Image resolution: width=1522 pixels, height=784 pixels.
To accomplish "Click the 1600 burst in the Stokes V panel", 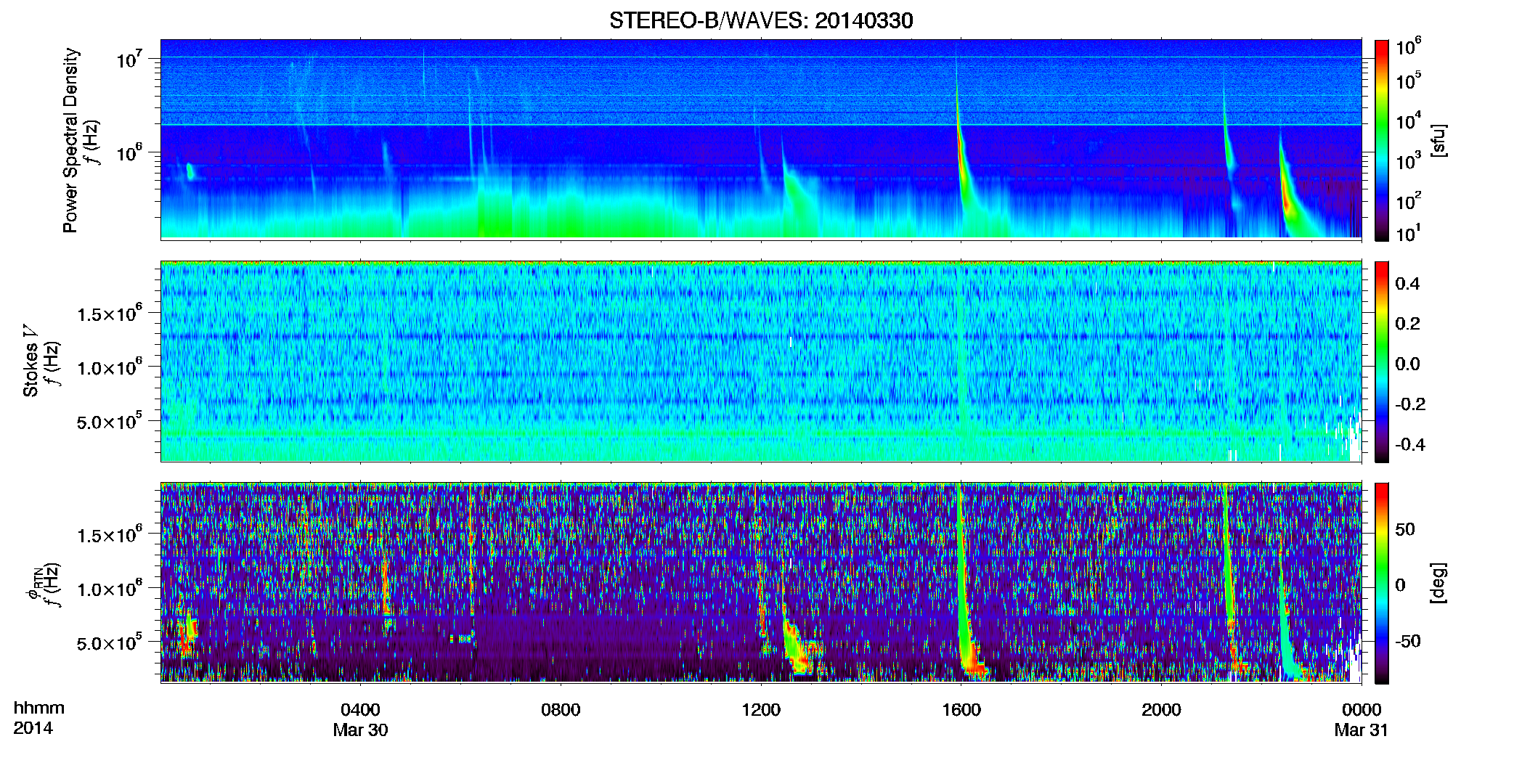I will tap(961, 362).
